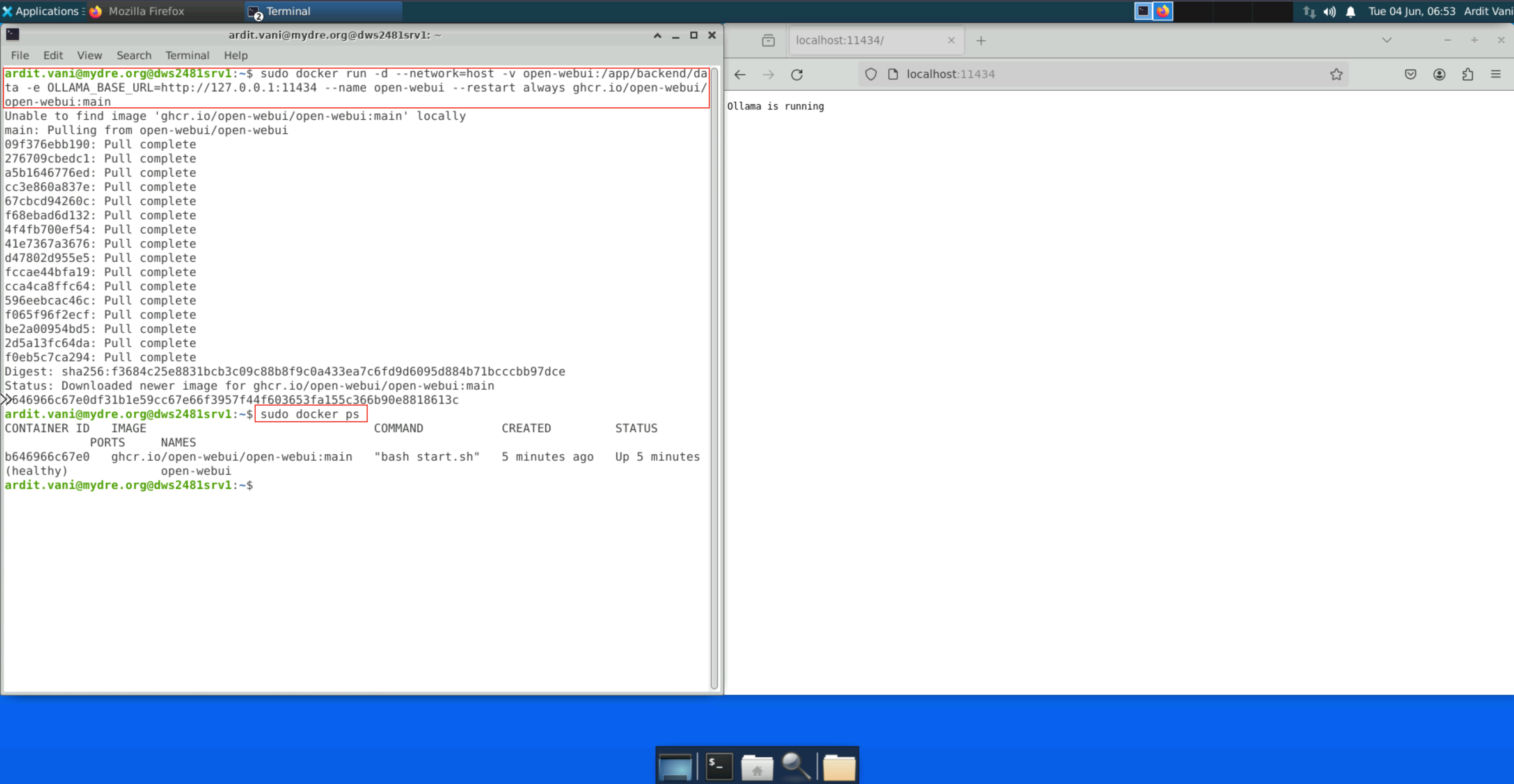1514x784 pixels.
Task: Open Firefox hamburger application menu
Action: [x=1496, y=74]
